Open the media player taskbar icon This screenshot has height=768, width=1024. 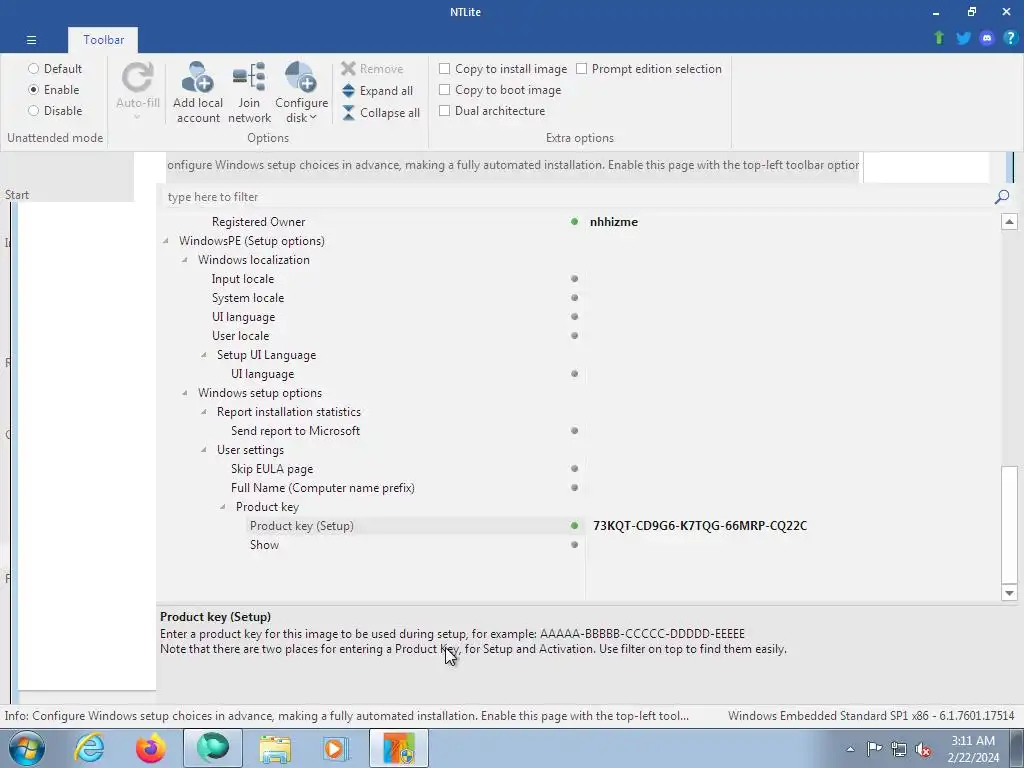[x=336, y=748]
